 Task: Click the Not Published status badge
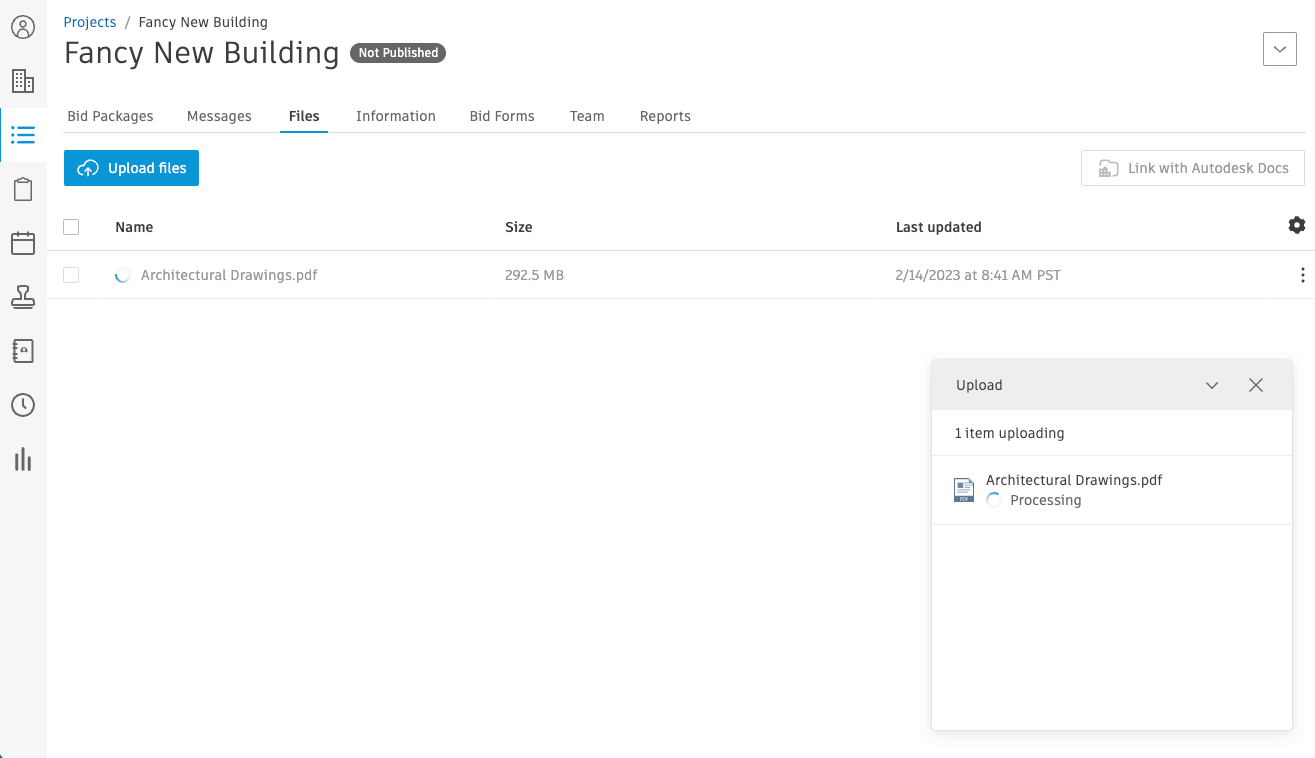click(x=398, y=53)
